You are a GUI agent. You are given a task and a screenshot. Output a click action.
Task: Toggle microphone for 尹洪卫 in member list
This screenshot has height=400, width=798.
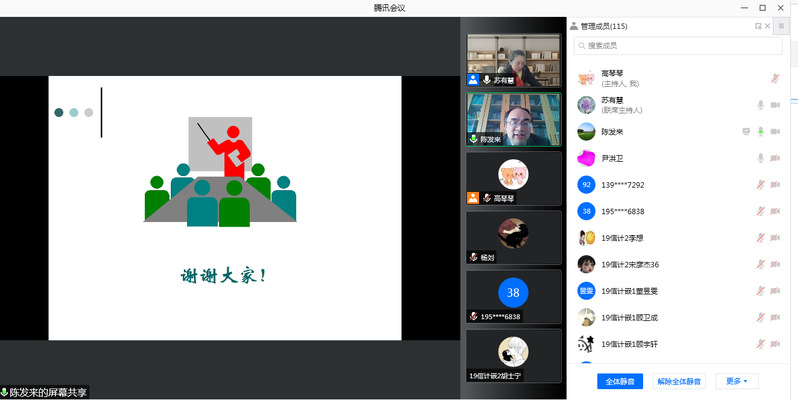point(761,158)
